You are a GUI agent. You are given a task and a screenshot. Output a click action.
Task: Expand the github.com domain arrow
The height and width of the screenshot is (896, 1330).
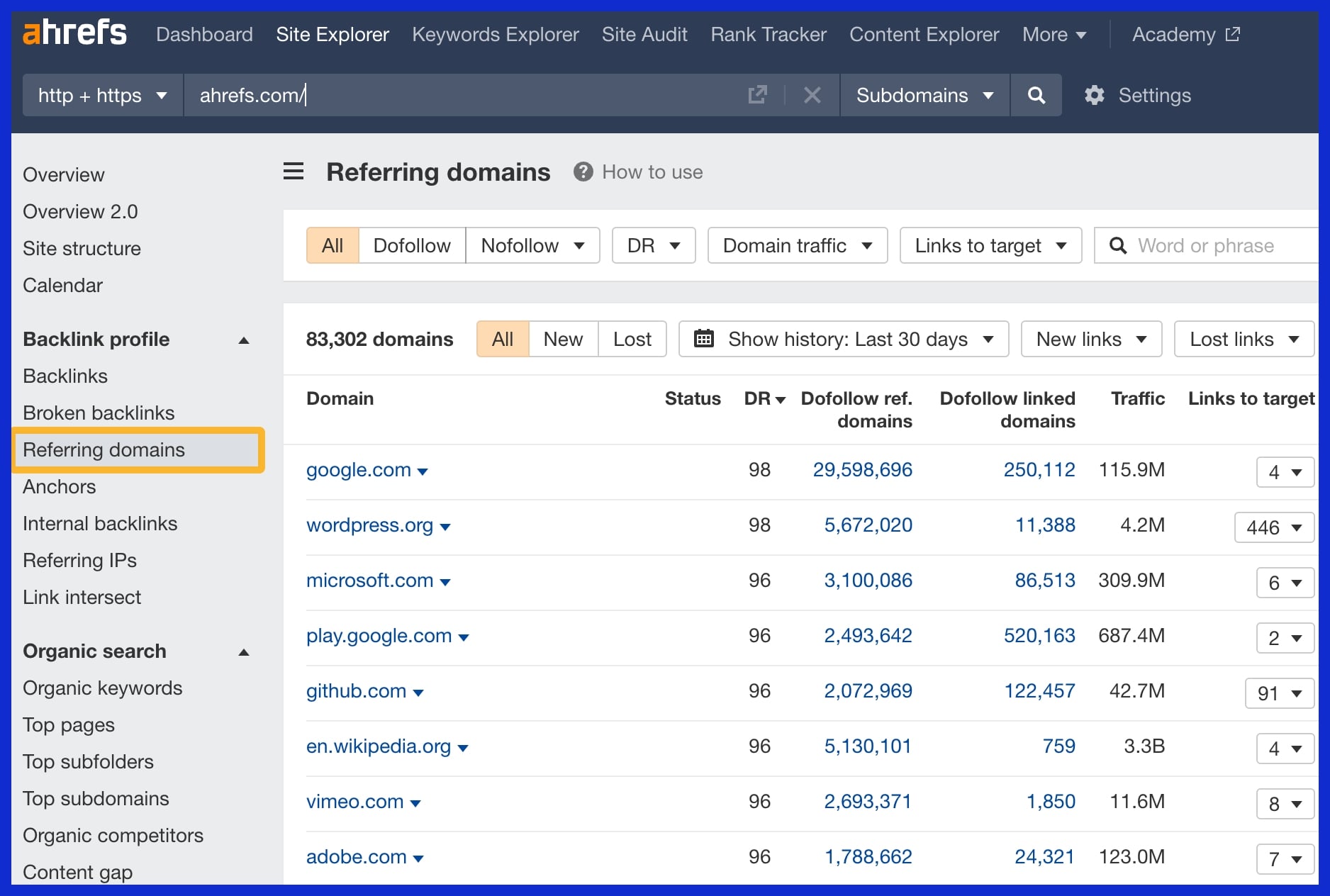click(418, 693)
